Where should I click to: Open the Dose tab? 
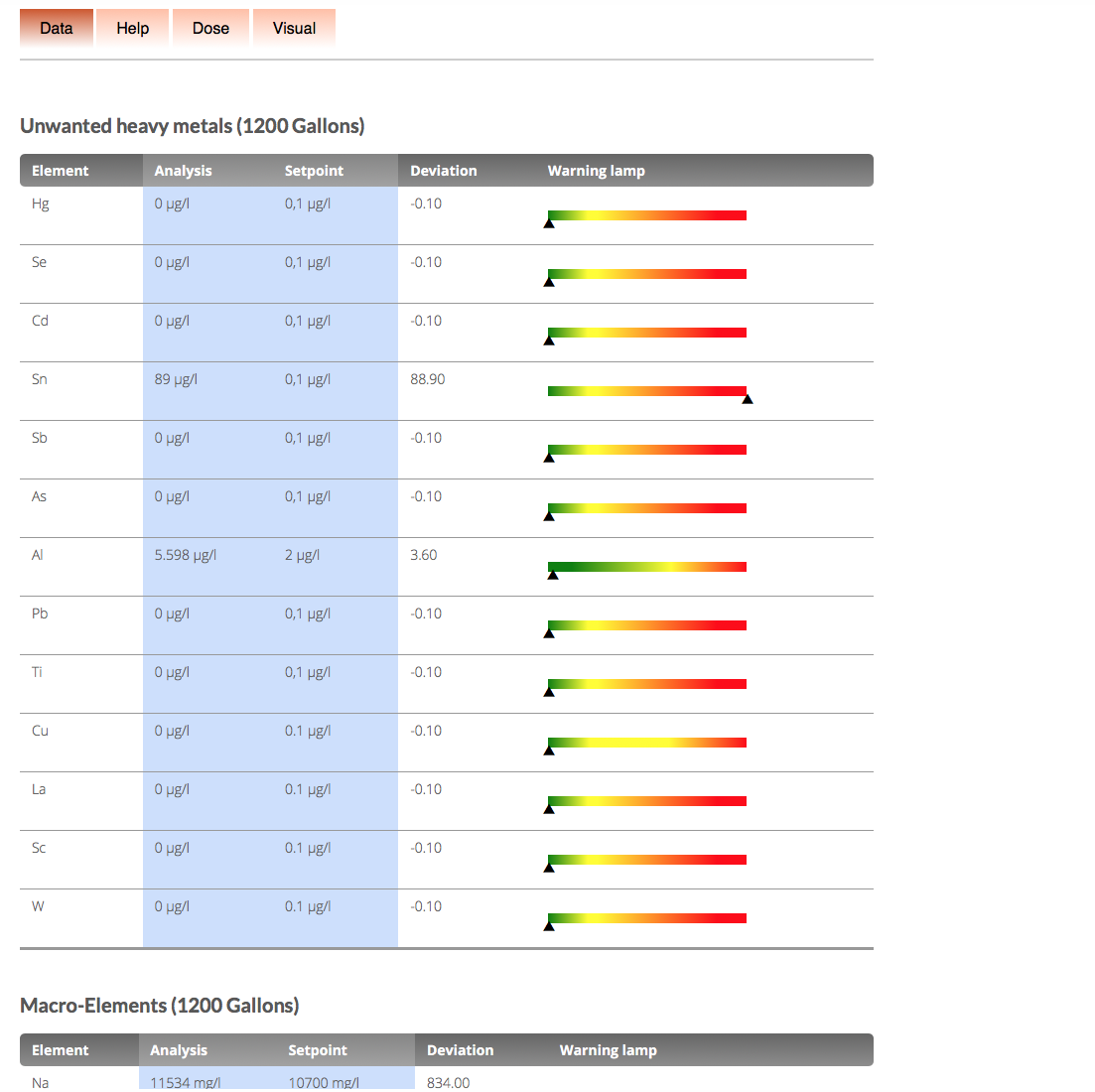click(x=210, y=29)
